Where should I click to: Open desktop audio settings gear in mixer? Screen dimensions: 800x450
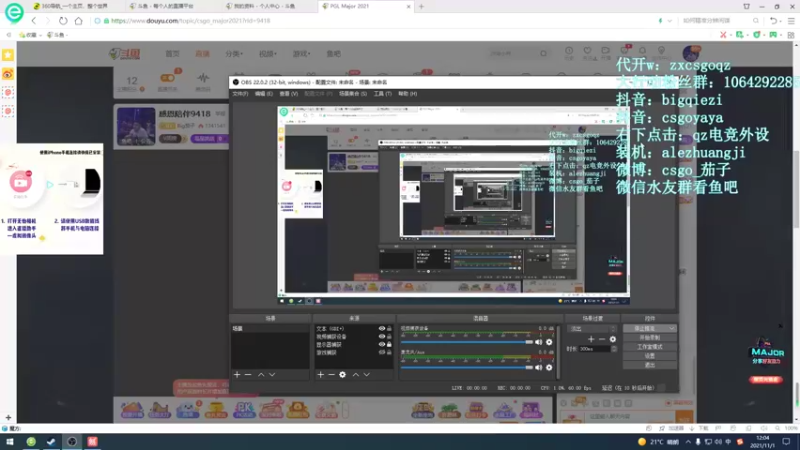549,342
